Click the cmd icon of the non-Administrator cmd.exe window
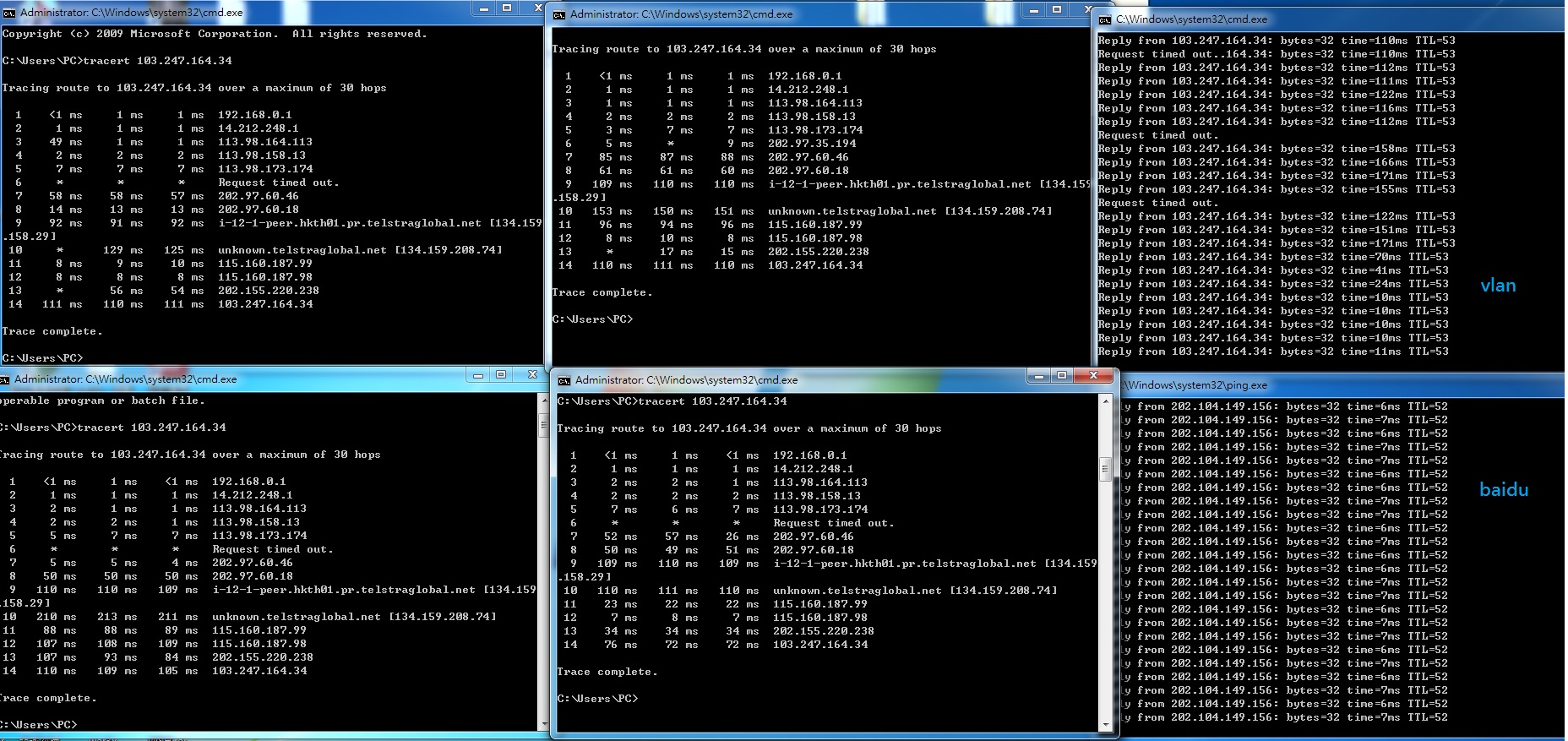 click(1105, 19)
